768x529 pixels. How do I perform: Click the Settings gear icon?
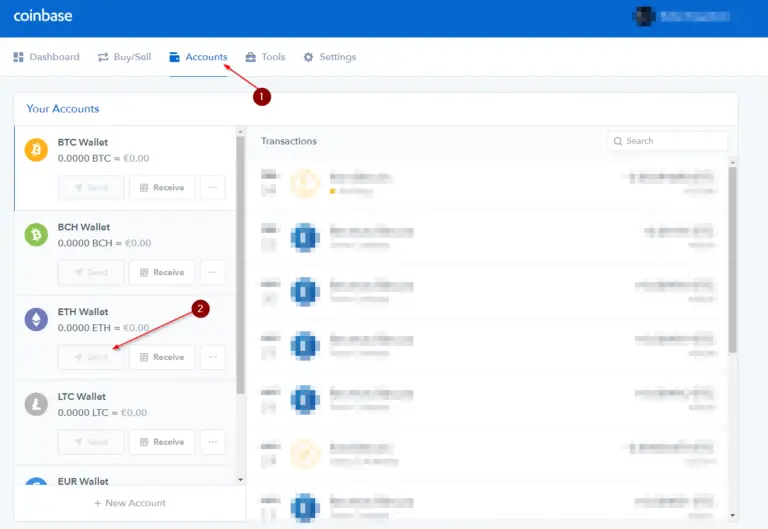pyautogui.click(x=308, y=57)
